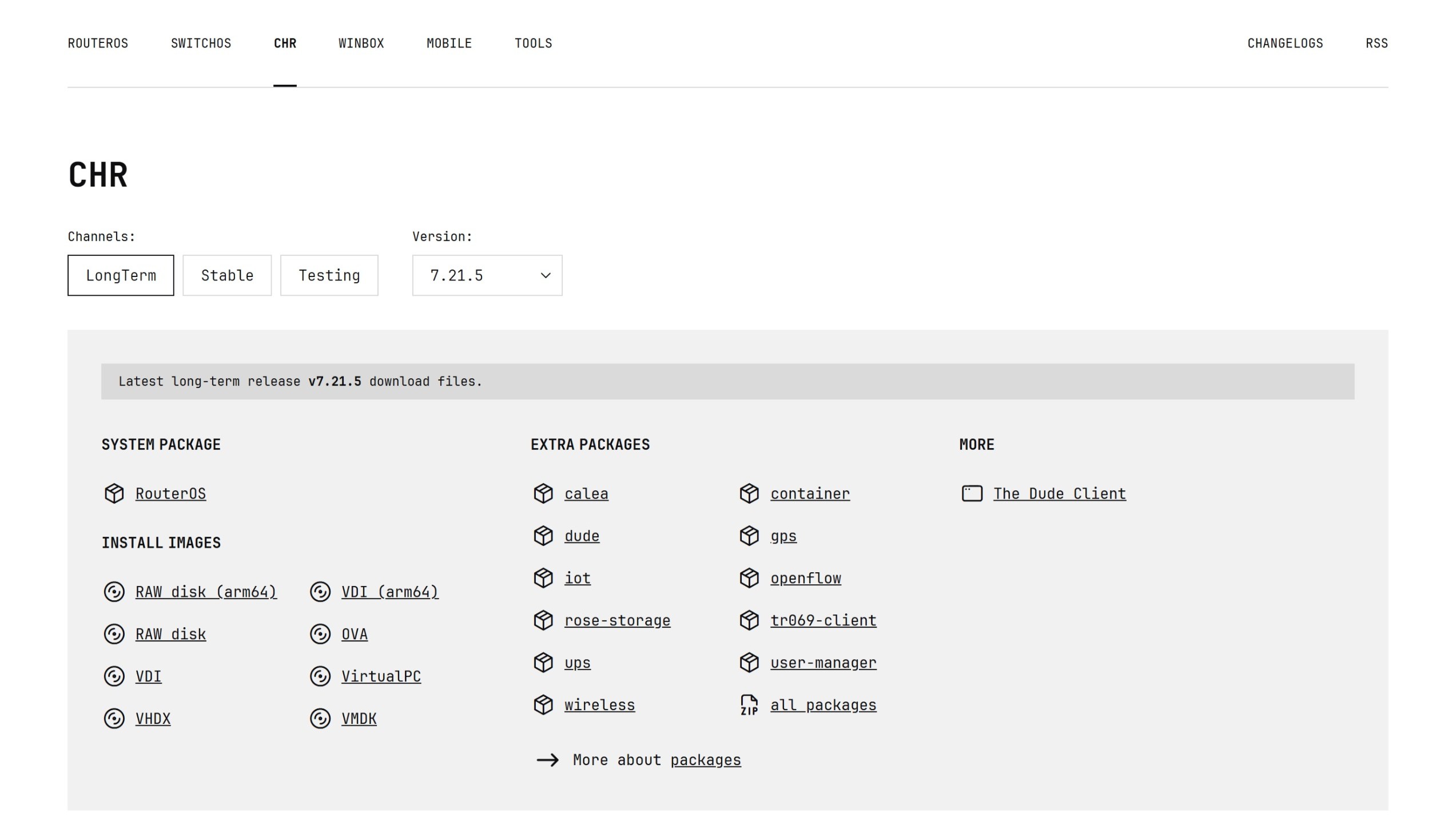Click the RouterOS package box icon
This screenshot has width=1456, height=840.
click(114, 493)
